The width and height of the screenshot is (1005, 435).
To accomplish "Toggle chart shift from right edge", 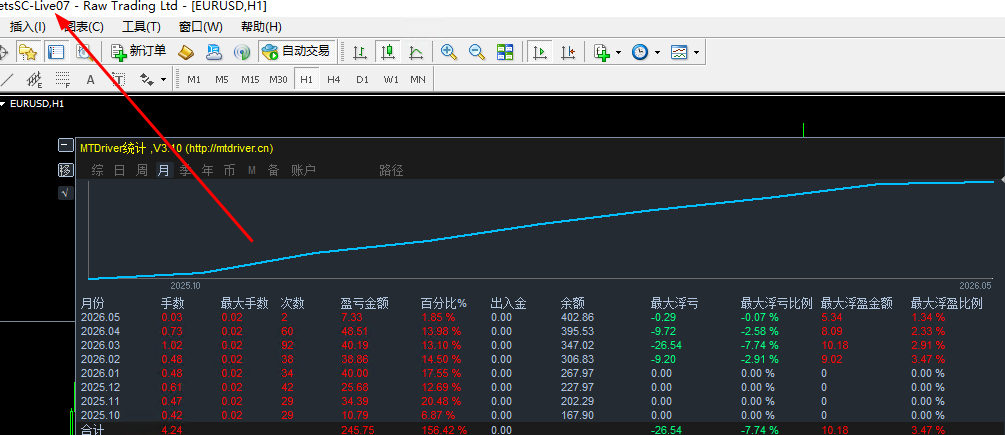I will tap(568, 52).
